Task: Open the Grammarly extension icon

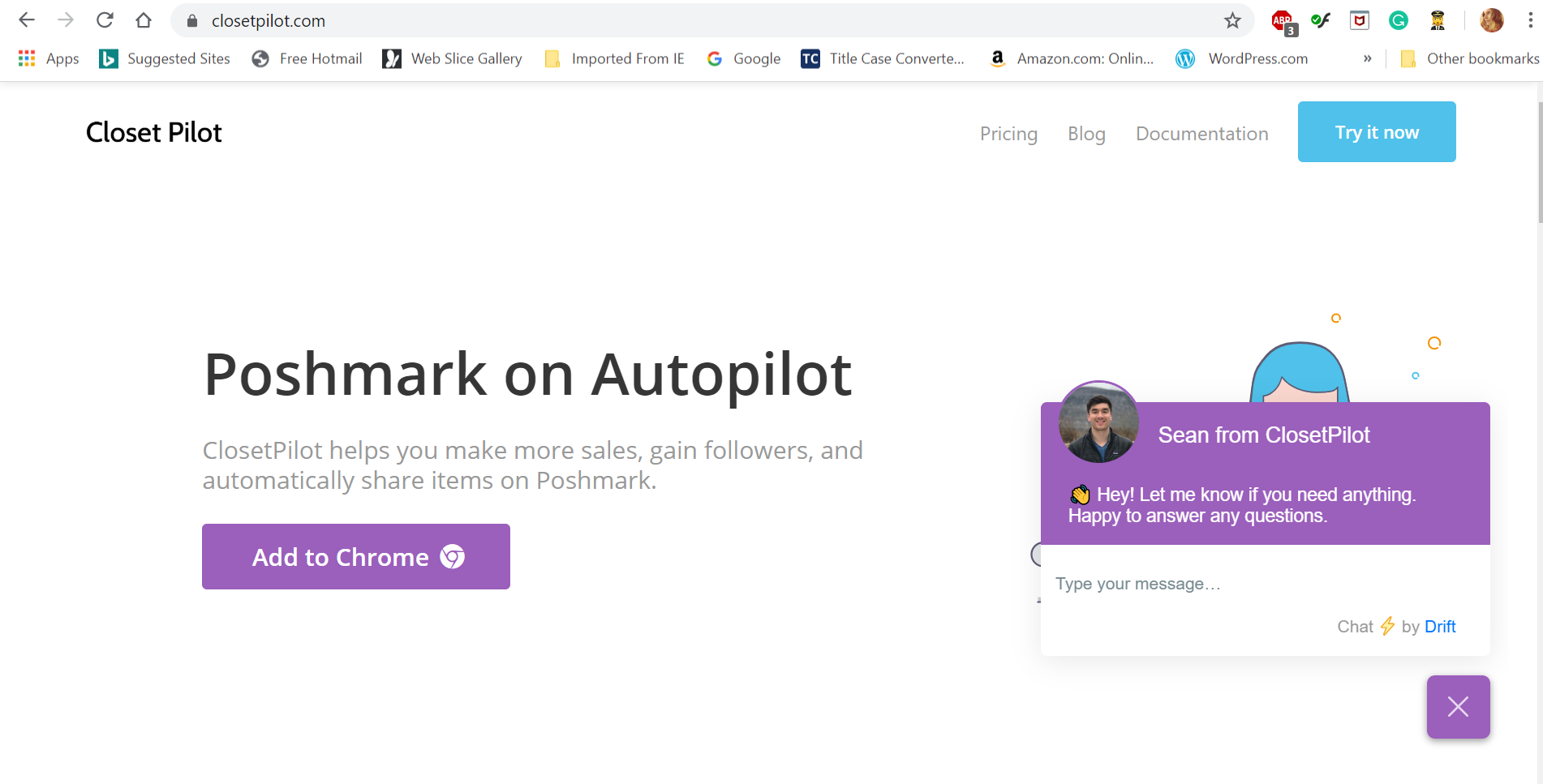Action: [x=1398, y=21]
